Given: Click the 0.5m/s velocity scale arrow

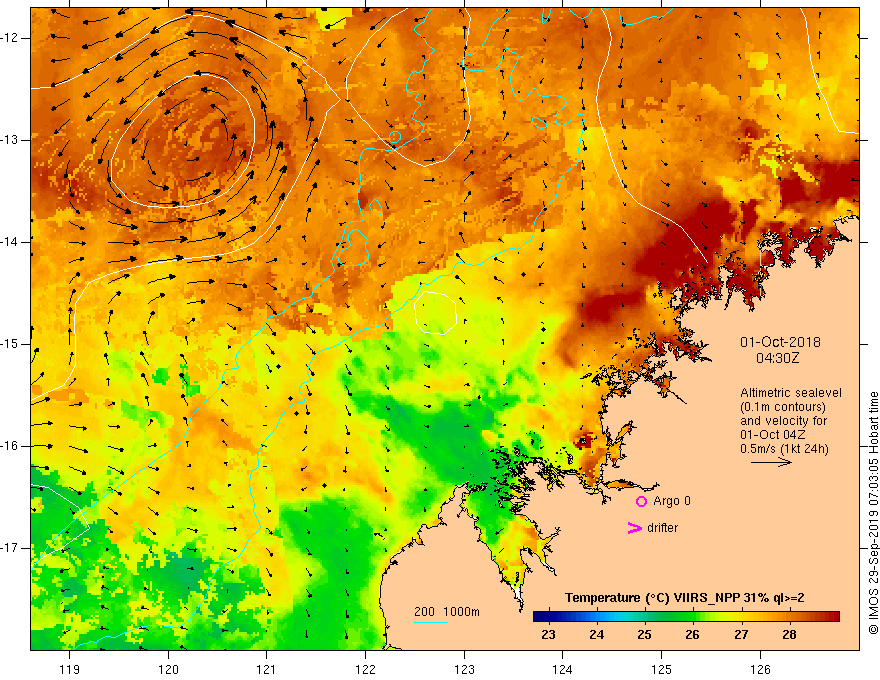Looking at the screenshot, I should (771, 462).
